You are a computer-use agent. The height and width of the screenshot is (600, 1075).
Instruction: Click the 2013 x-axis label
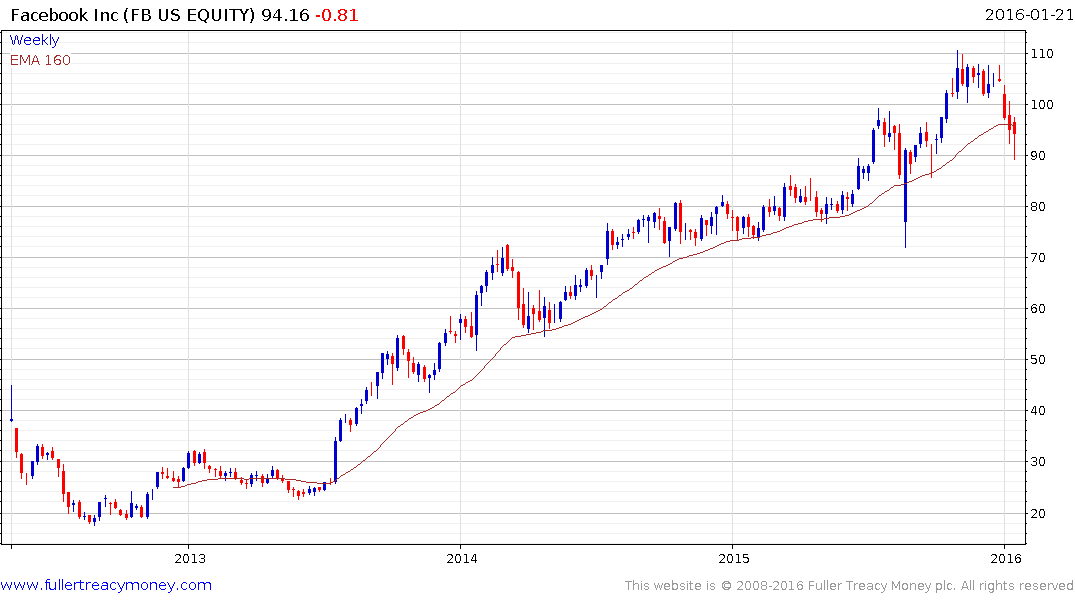[x=190, y=558]
